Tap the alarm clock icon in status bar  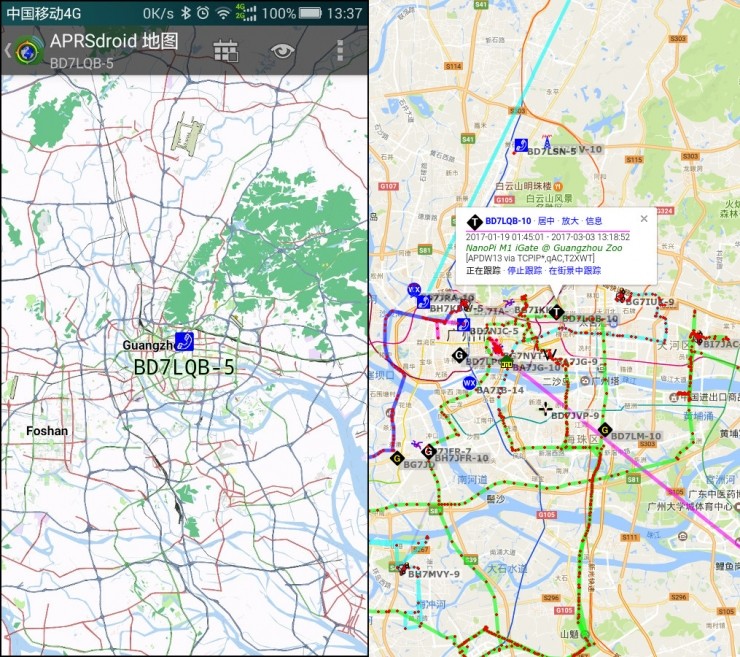[x=203, y=13]
